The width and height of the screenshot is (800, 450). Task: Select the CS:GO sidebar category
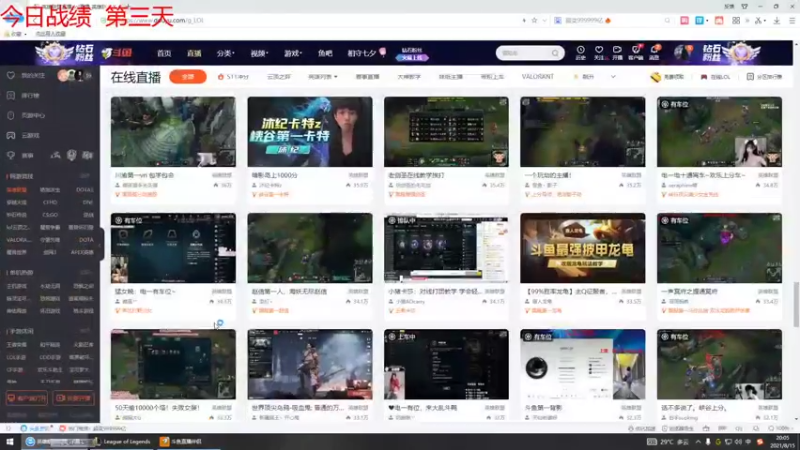50,215
